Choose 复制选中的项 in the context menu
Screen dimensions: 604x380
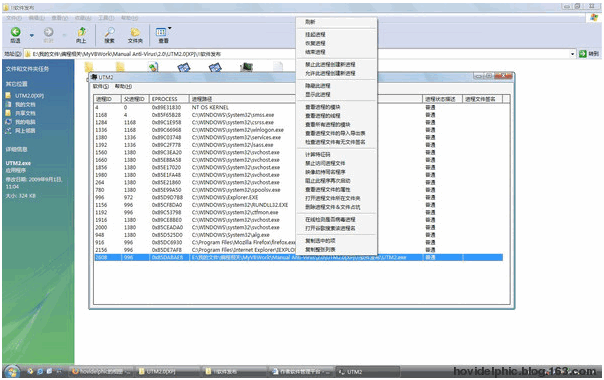320,240
